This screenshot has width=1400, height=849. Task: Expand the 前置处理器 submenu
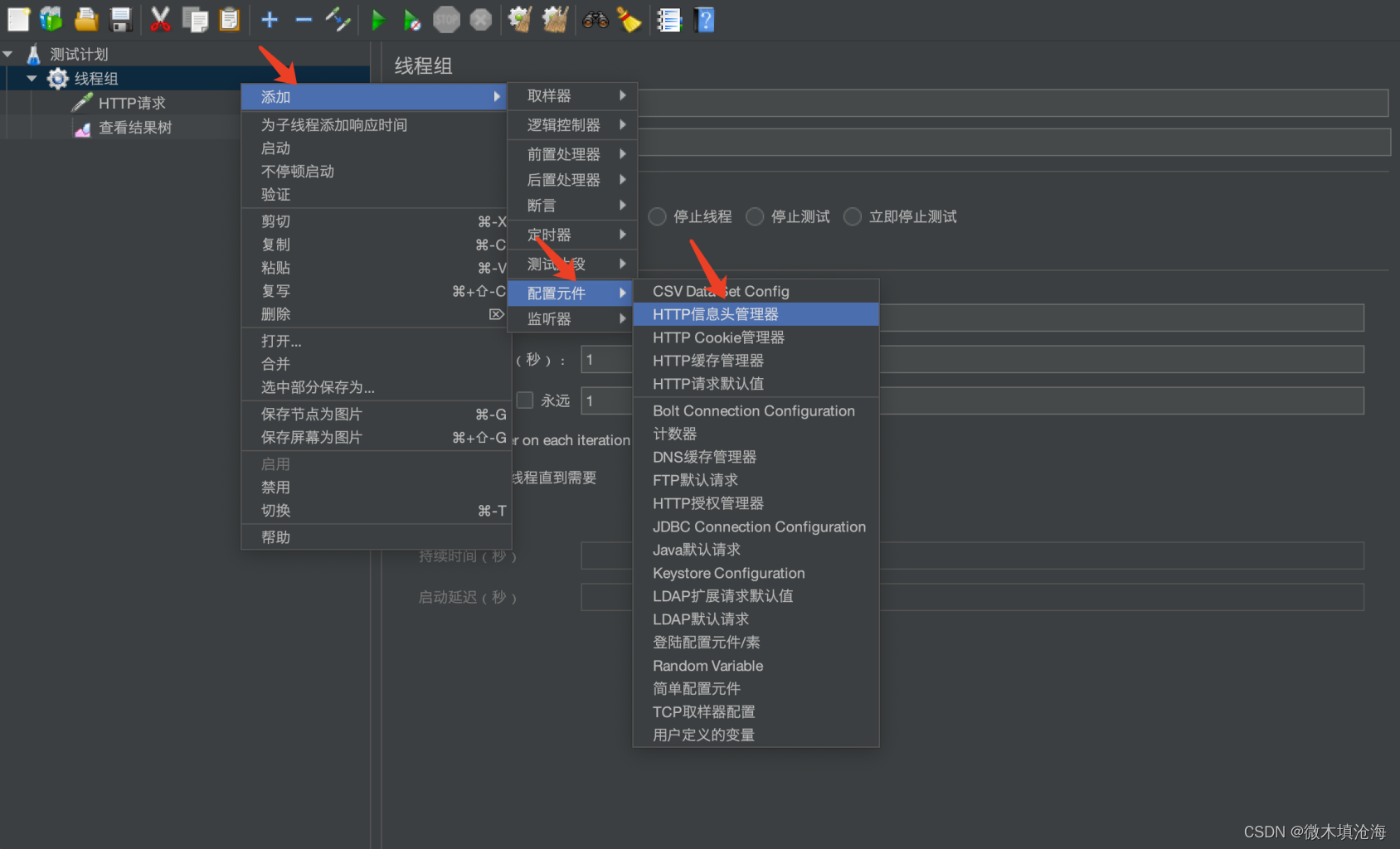[572, 155]
